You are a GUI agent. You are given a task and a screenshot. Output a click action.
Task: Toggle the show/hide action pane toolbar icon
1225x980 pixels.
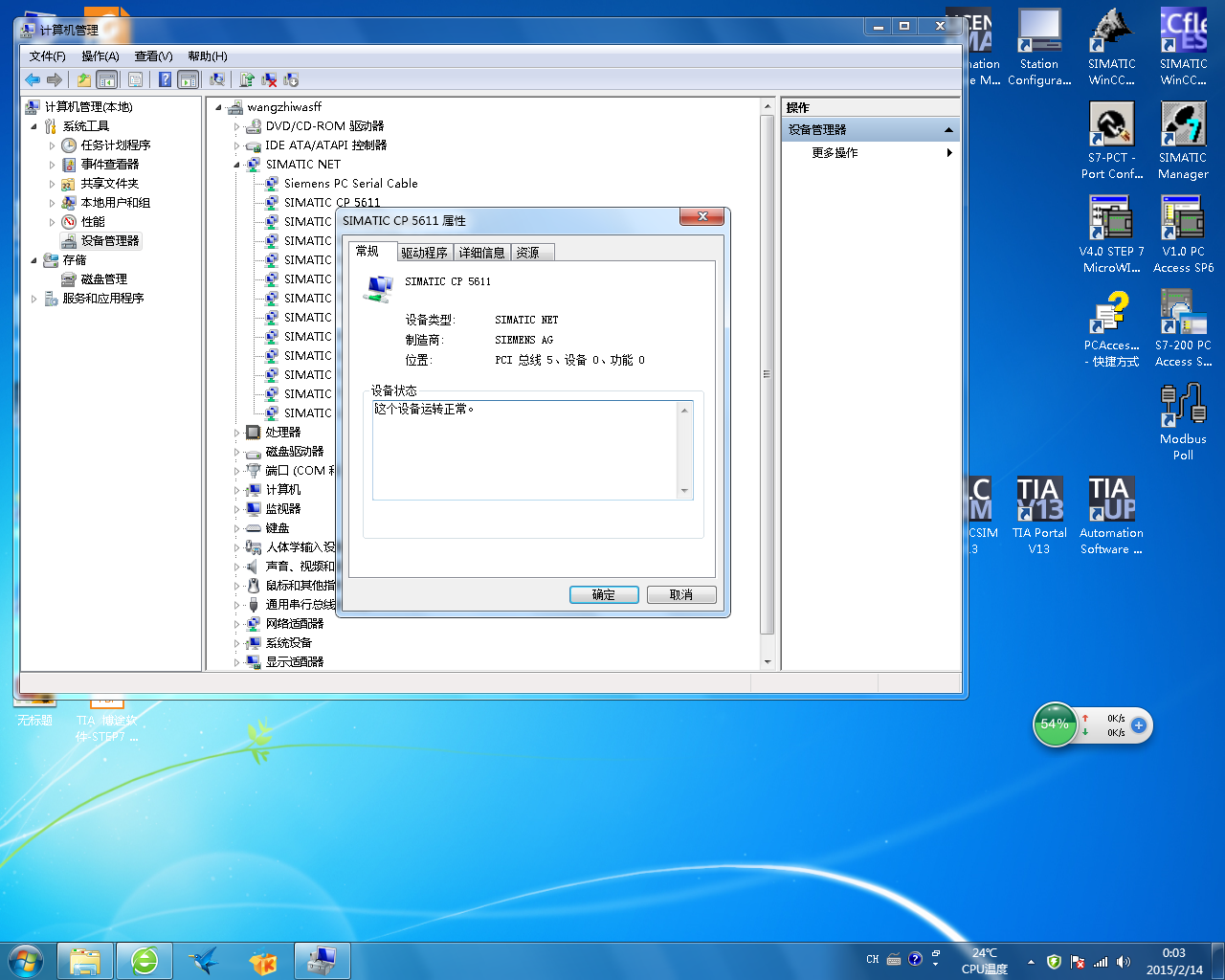[x=189, y=80]
